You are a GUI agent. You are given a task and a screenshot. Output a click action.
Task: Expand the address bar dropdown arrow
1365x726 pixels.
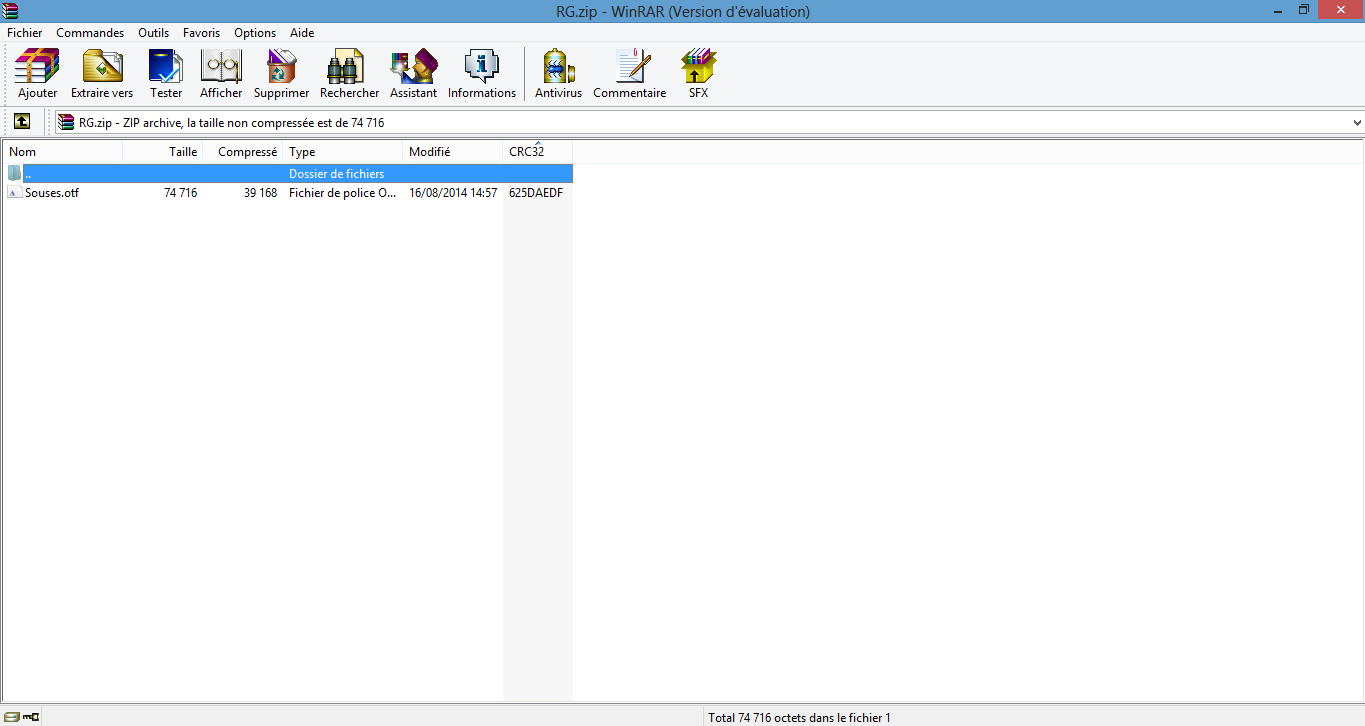(1357, 123)
